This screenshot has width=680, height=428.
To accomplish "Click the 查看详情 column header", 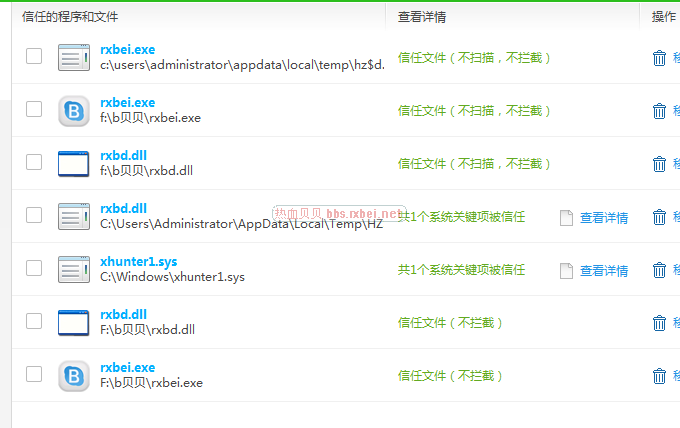I will [x=422, y=16].
